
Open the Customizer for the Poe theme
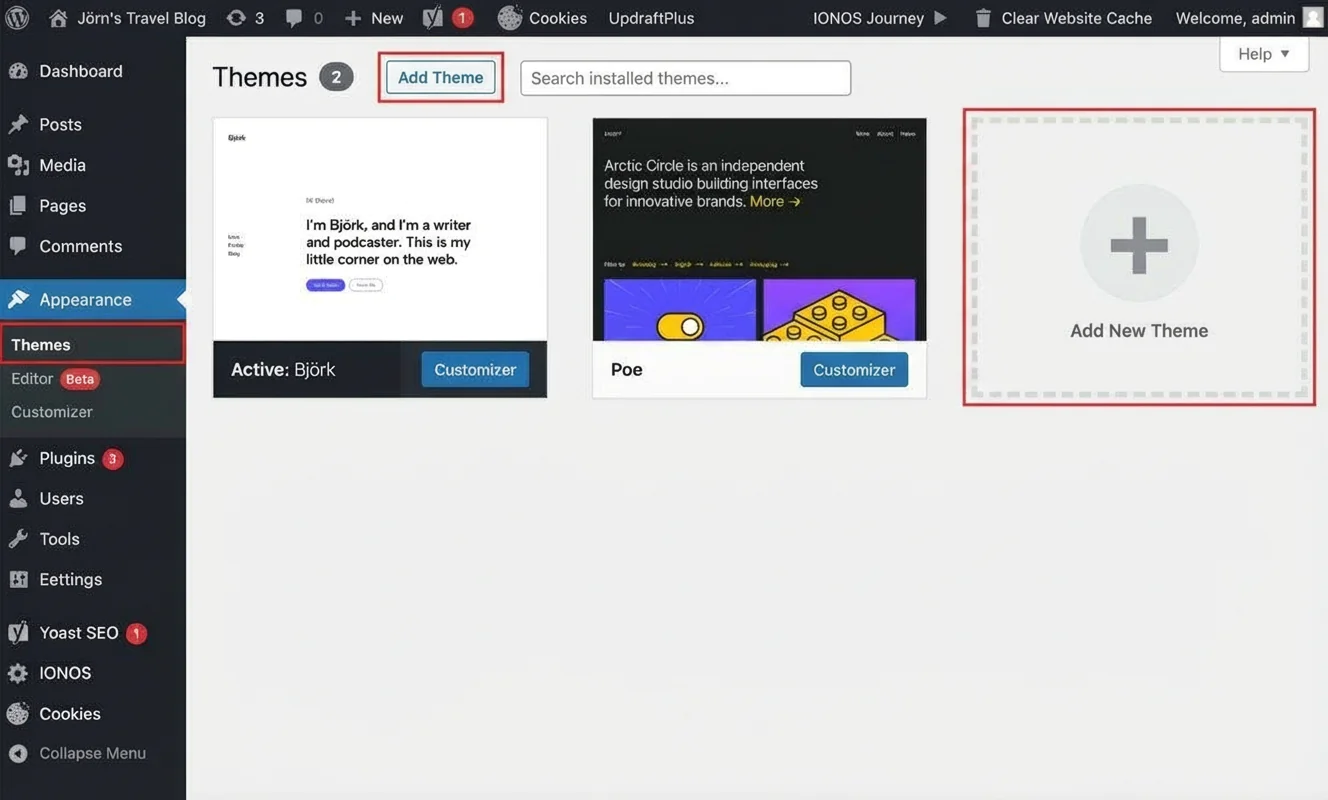pyautogui.click(x=854, y=369)
